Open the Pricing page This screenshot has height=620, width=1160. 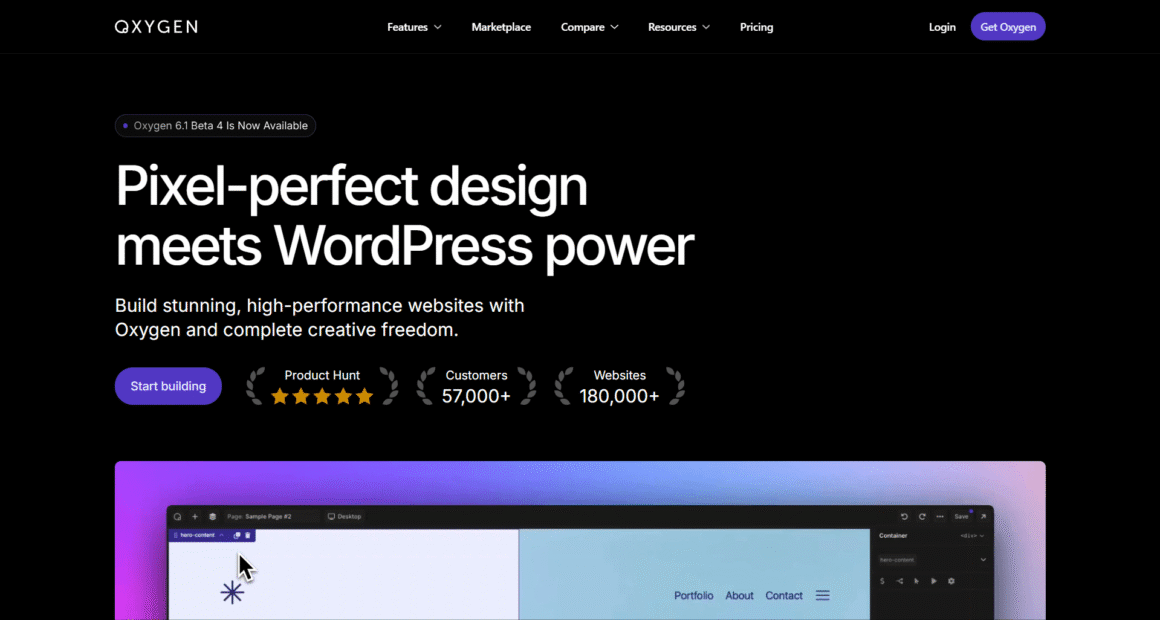coord(756,27)
